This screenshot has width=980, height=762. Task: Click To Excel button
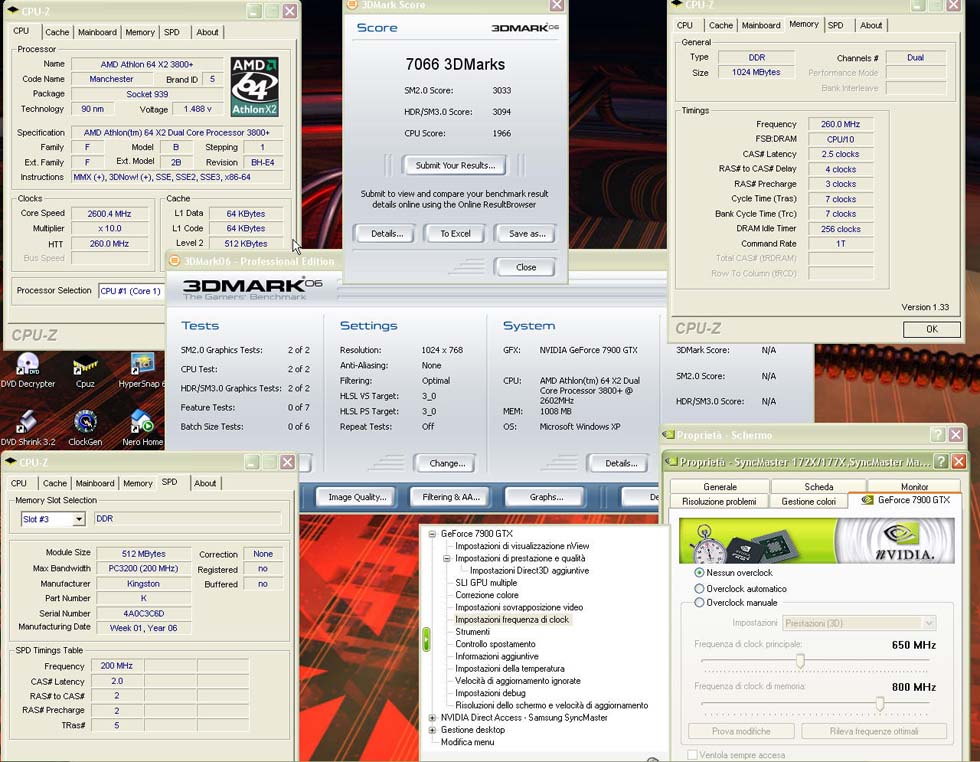click(x=455, y=234)
